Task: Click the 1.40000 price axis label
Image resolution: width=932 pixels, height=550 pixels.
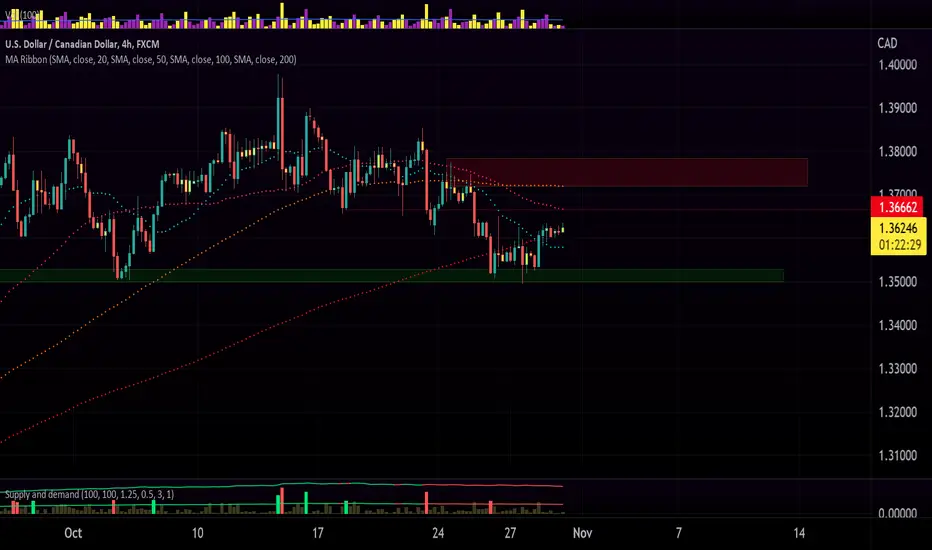Action: click(898, 65)
